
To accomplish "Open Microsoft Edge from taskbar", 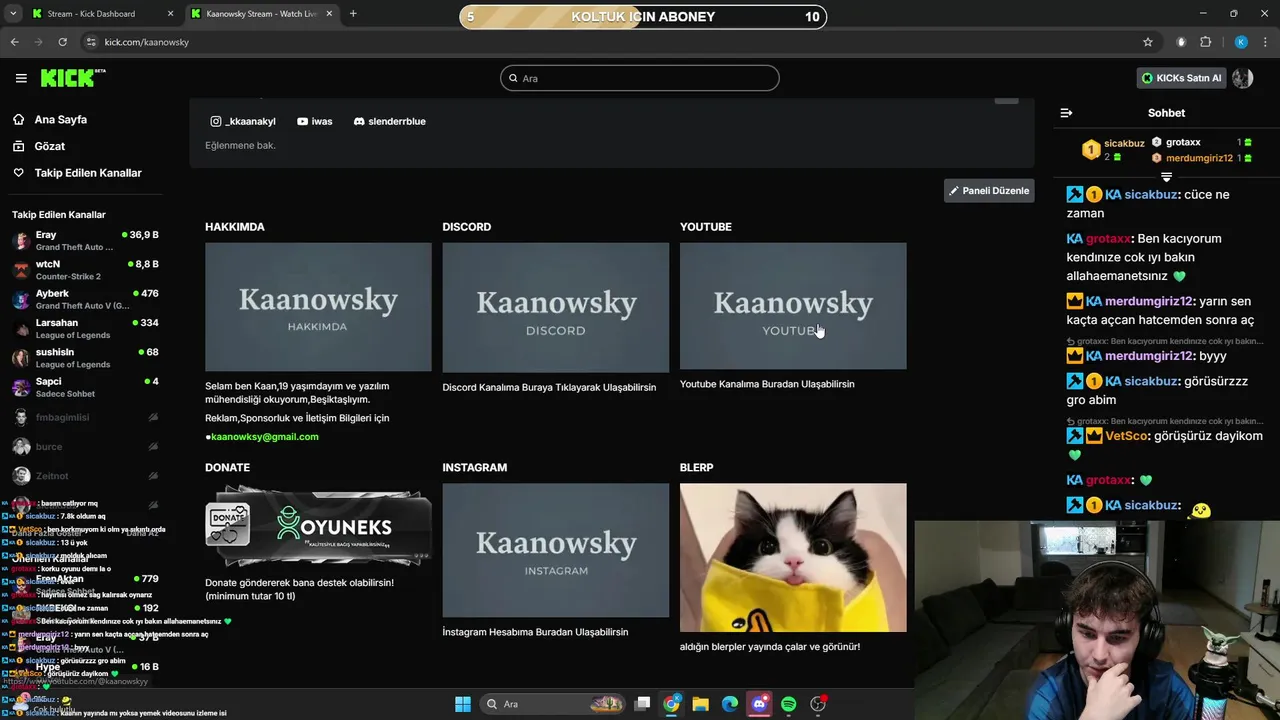I will [730, 704].
